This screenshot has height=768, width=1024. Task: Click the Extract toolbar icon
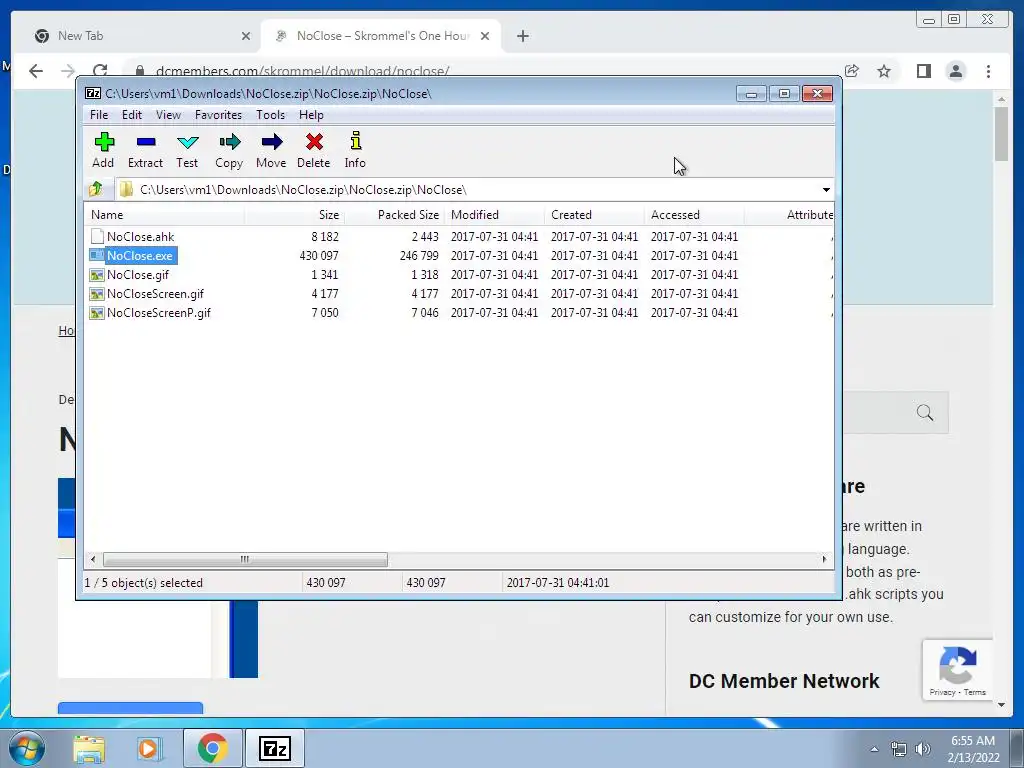(146, 142)
